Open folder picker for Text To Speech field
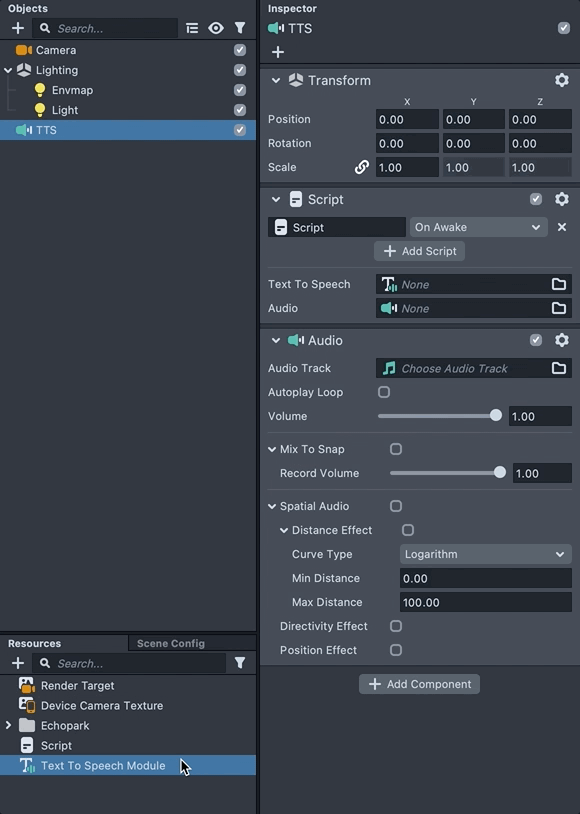This screenshot has width=580, height=814. (x=559, y=284)
